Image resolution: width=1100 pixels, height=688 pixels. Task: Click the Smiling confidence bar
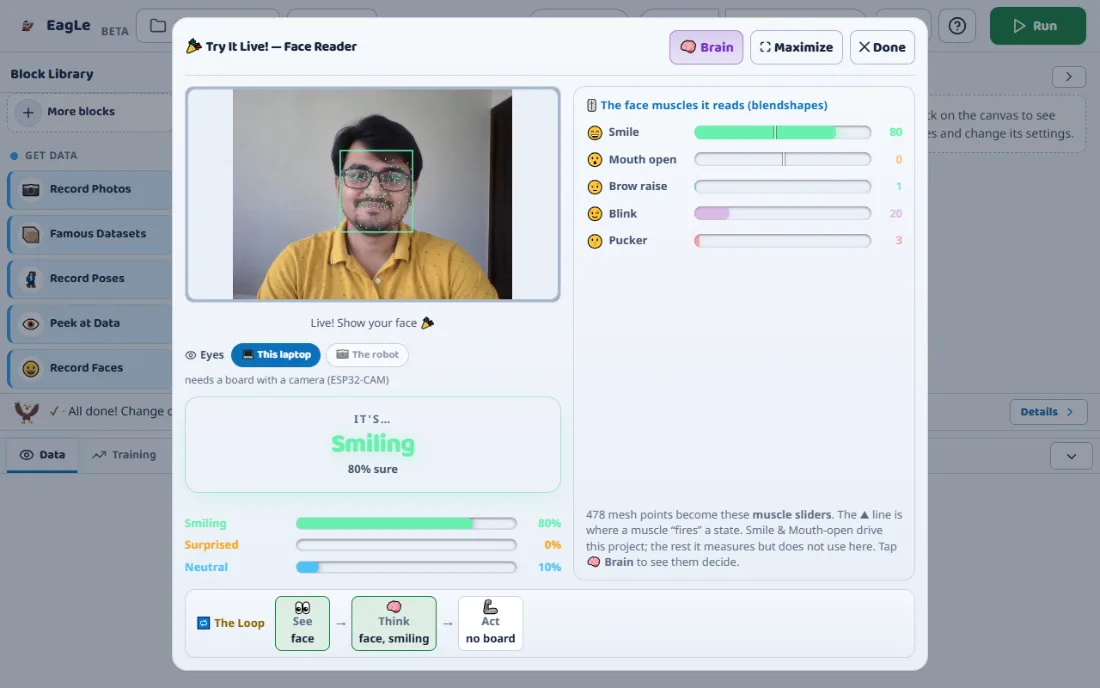point(406,523)
